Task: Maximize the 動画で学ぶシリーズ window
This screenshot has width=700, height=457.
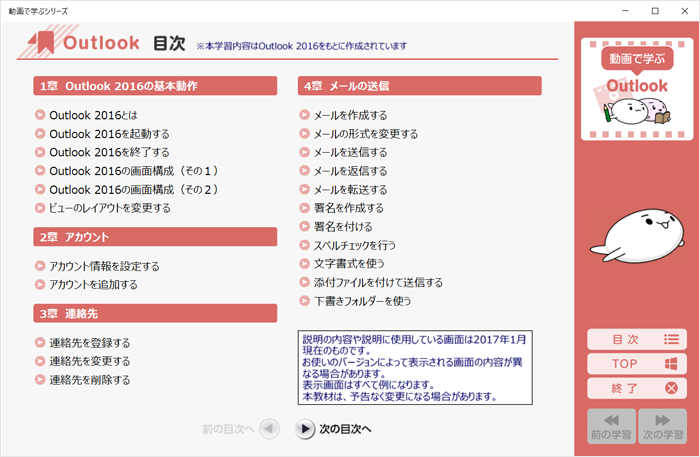Action: tap(655, 11)
